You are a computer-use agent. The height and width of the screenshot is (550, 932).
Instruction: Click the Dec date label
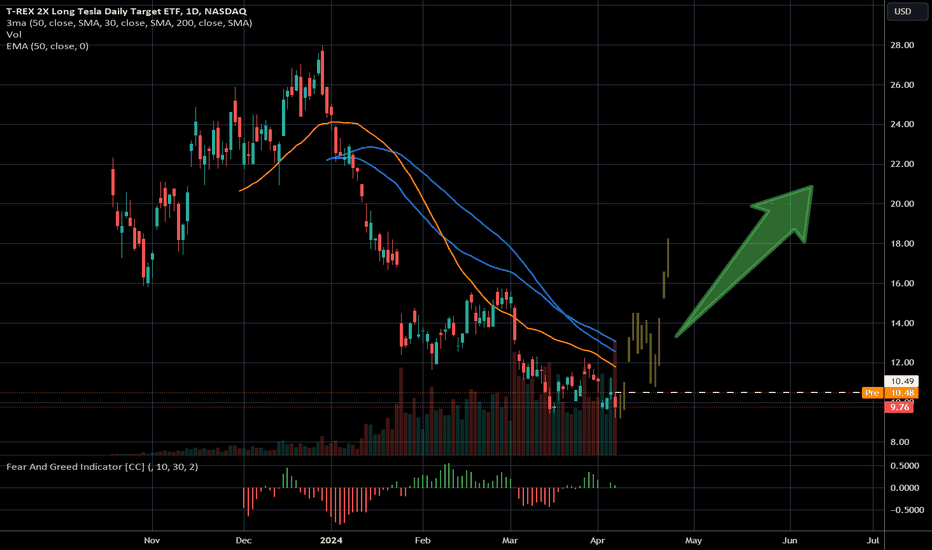243,540
